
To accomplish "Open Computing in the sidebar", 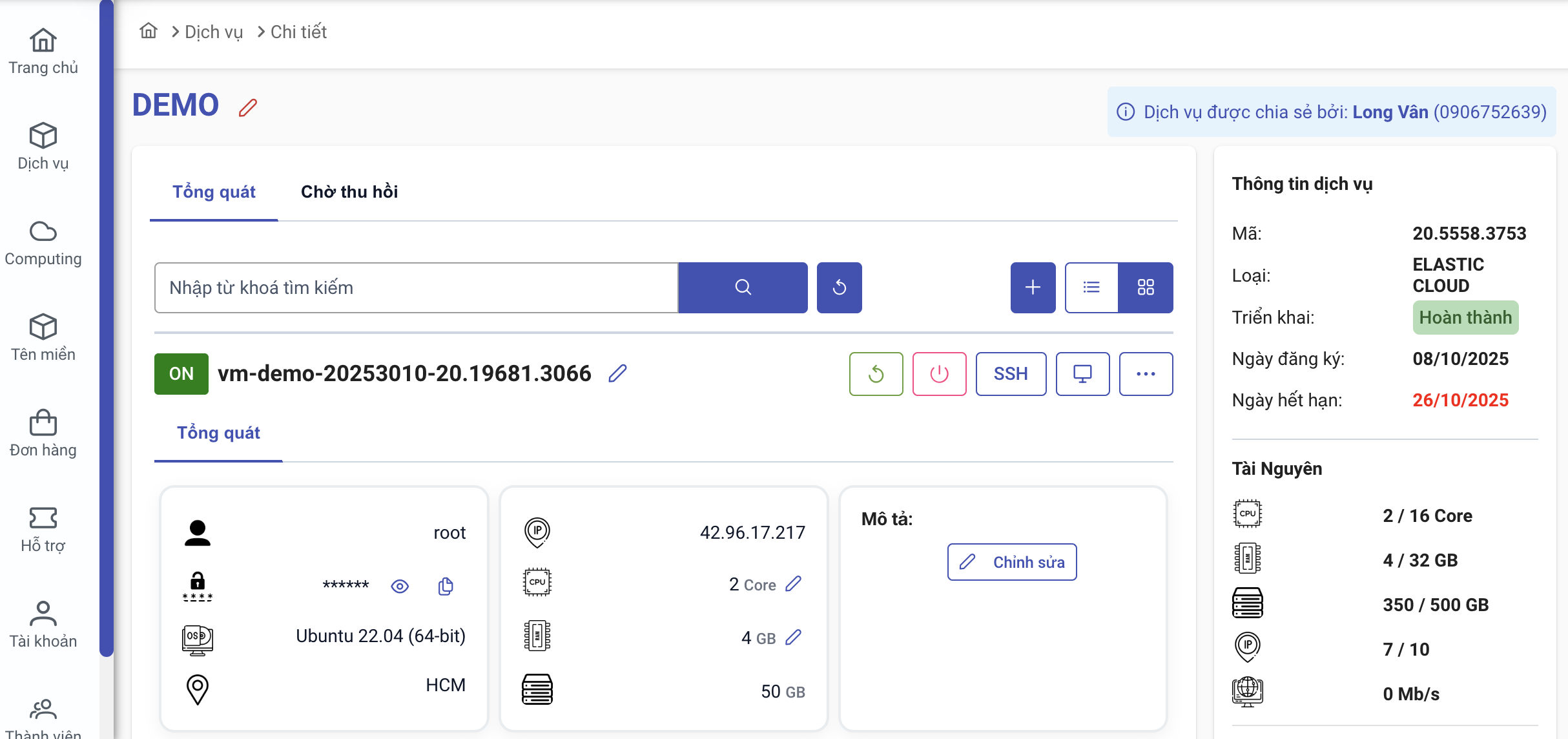I will pyautogui.click(x=43, y=244).
